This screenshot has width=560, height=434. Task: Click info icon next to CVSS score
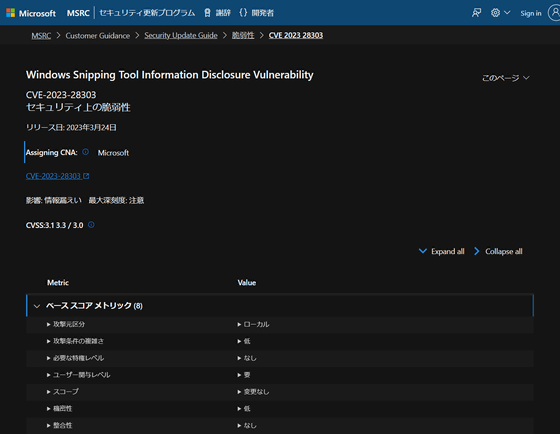(91, 225)
